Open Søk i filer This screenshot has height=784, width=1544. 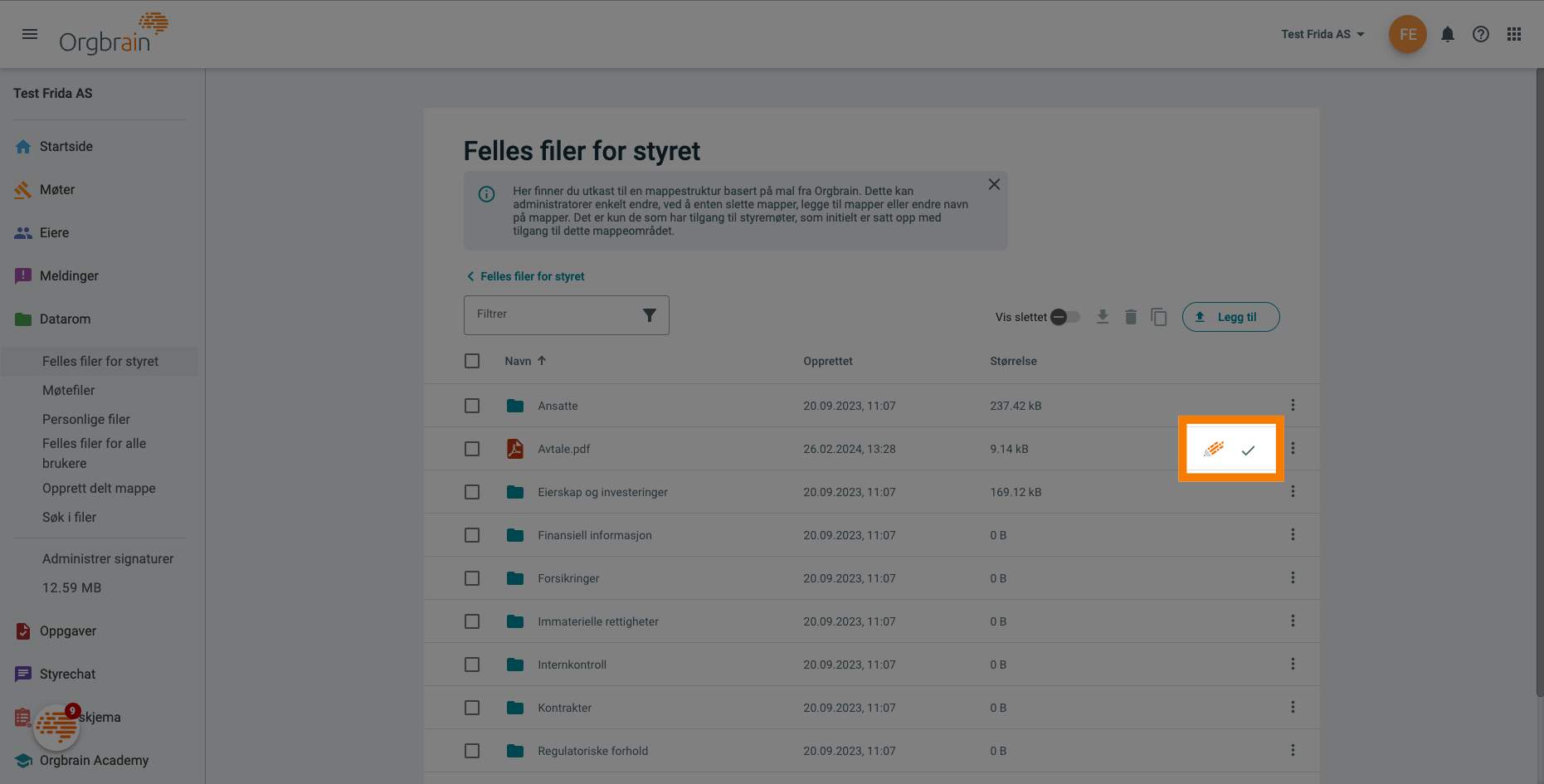click(x=70, y=517)
